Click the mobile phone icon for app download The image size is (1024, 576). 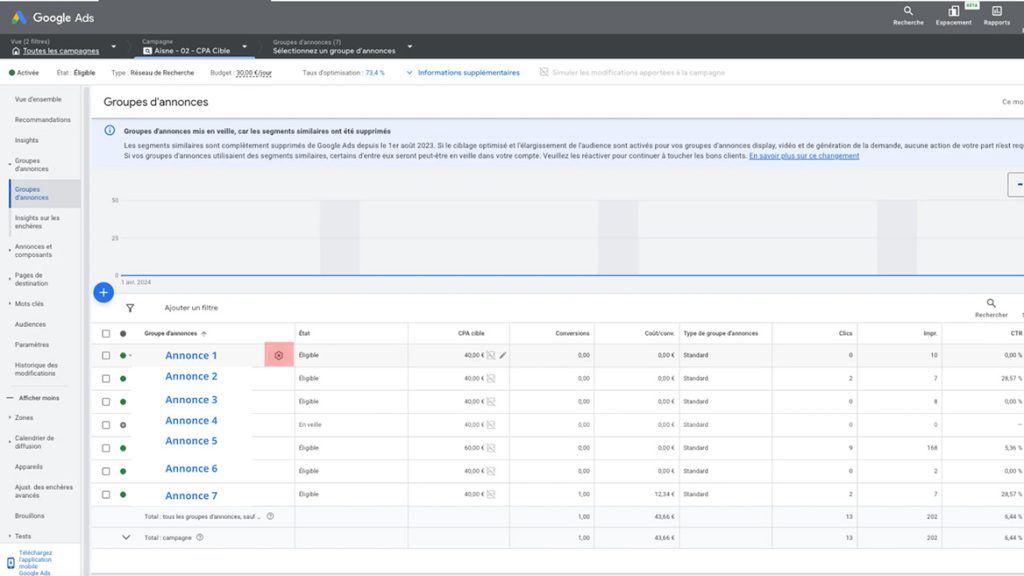[x=10, y=563]
